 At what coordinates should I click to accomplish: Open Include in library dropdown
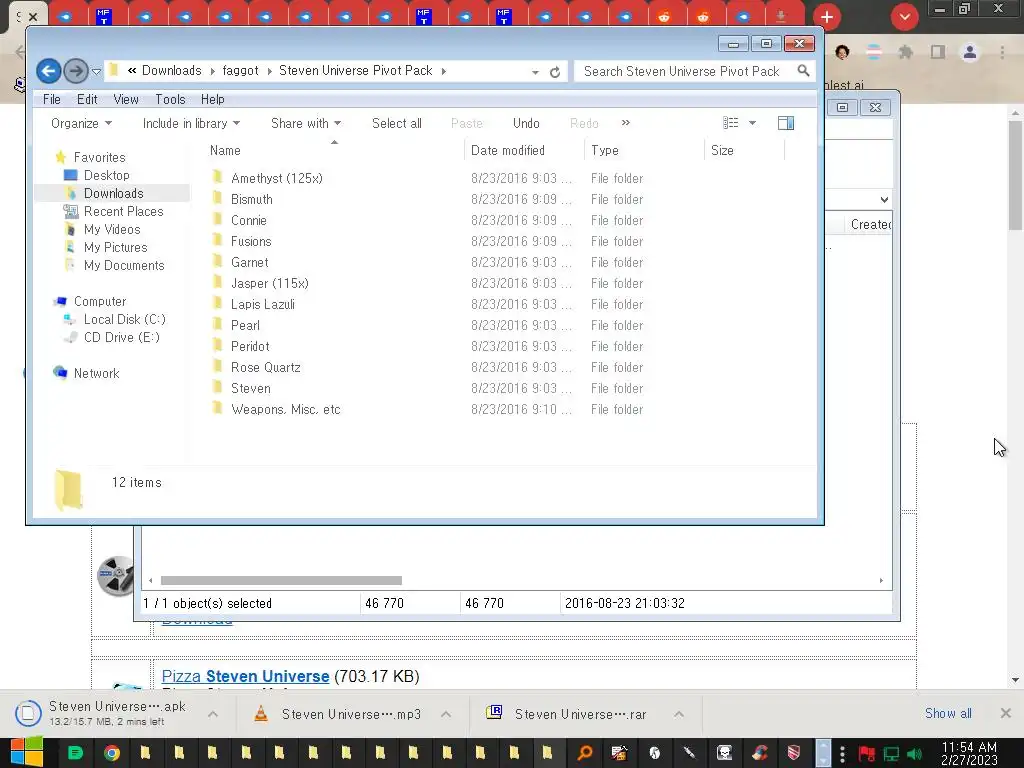click(x=191, y=123)
